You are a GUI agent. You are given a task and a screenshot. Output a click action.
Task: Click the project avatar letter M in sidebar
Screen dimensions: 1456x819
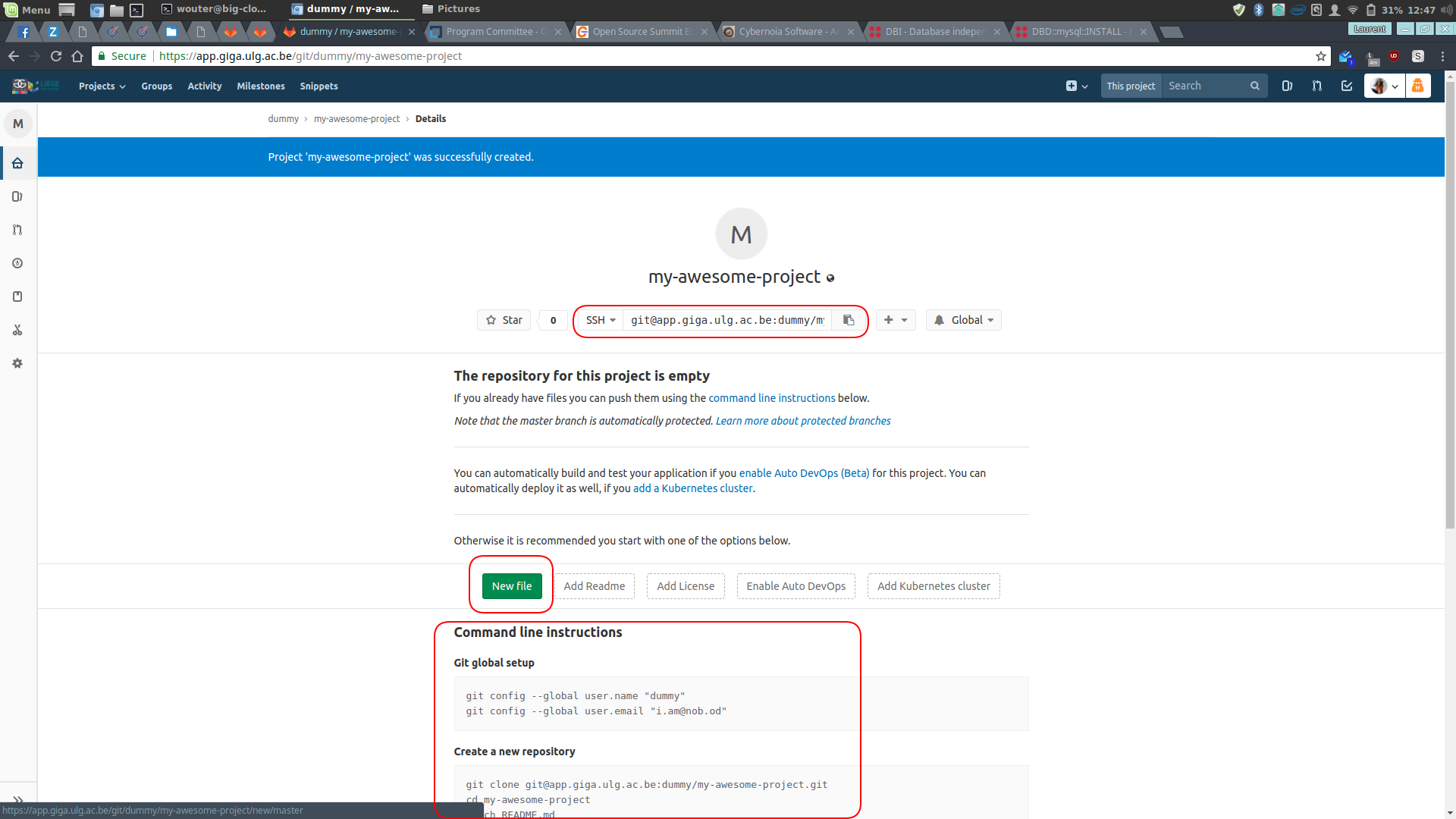(x=18, y=124)
